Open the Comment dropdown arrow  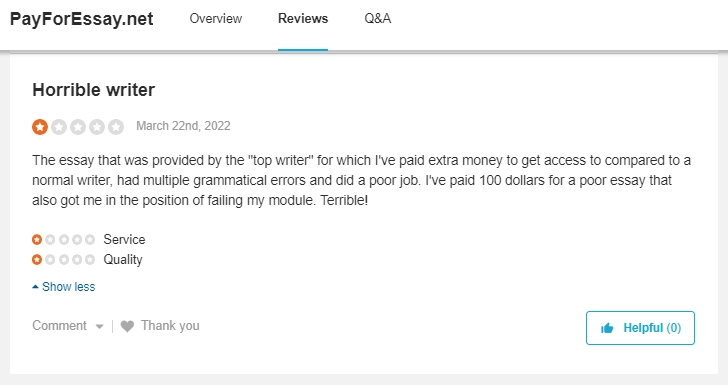click(x=99, y=326)
